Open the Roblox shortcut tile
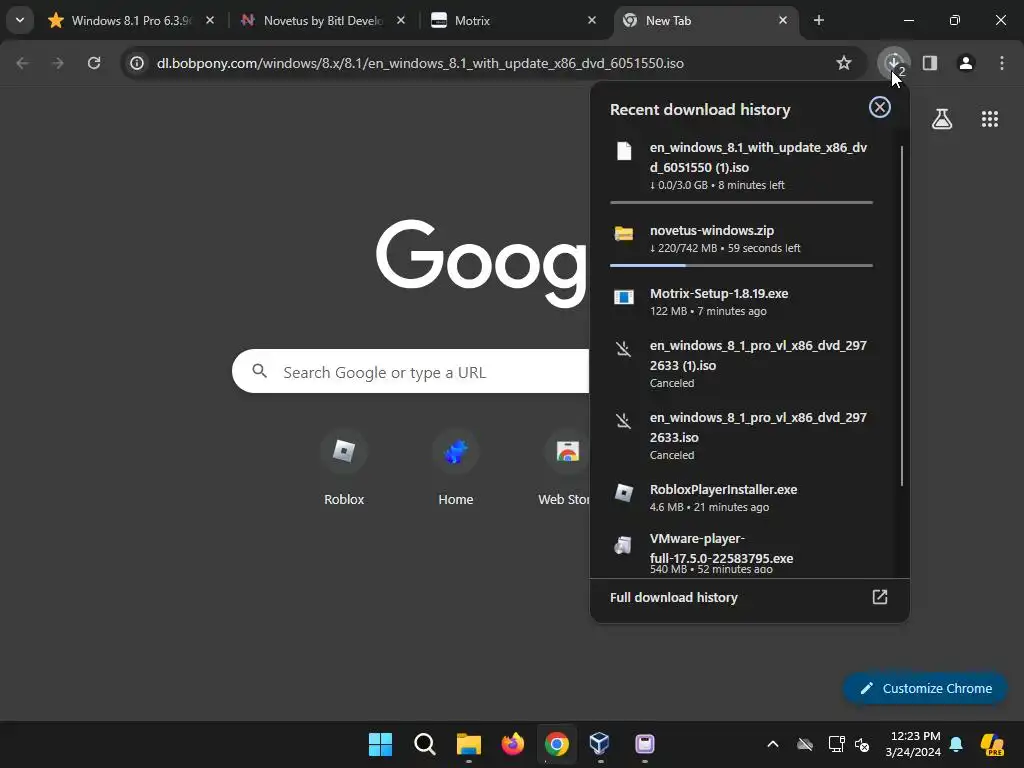The height and width of the screenshot is (768, 1024). click(344, 468)
